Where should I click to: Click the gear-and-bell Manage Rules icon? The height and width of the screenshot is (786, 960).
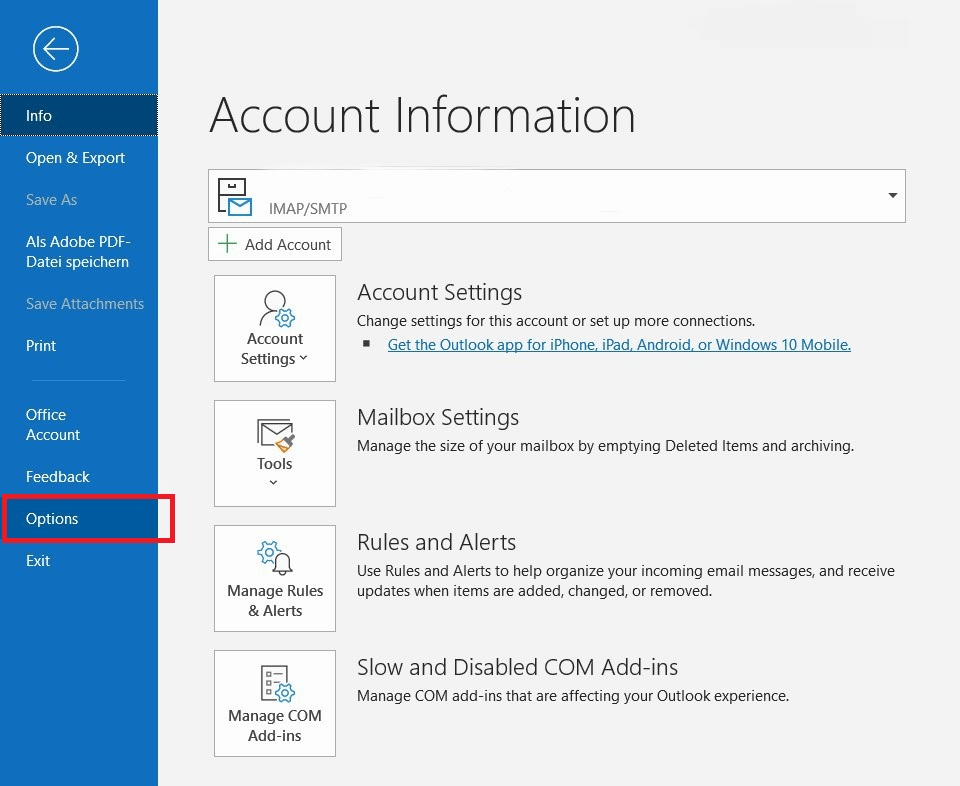[275, 558]
